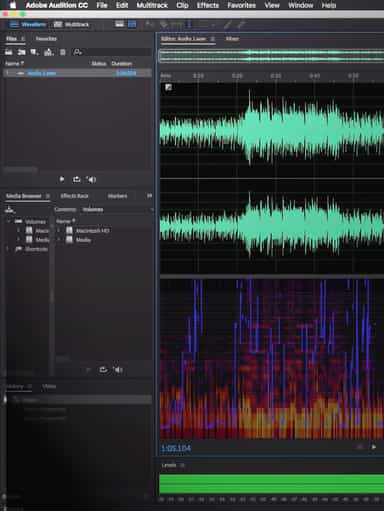The height and width of the screenshot is (511, 384).
Task: Click the trash icon in Files panel
Action: [63, 52]
